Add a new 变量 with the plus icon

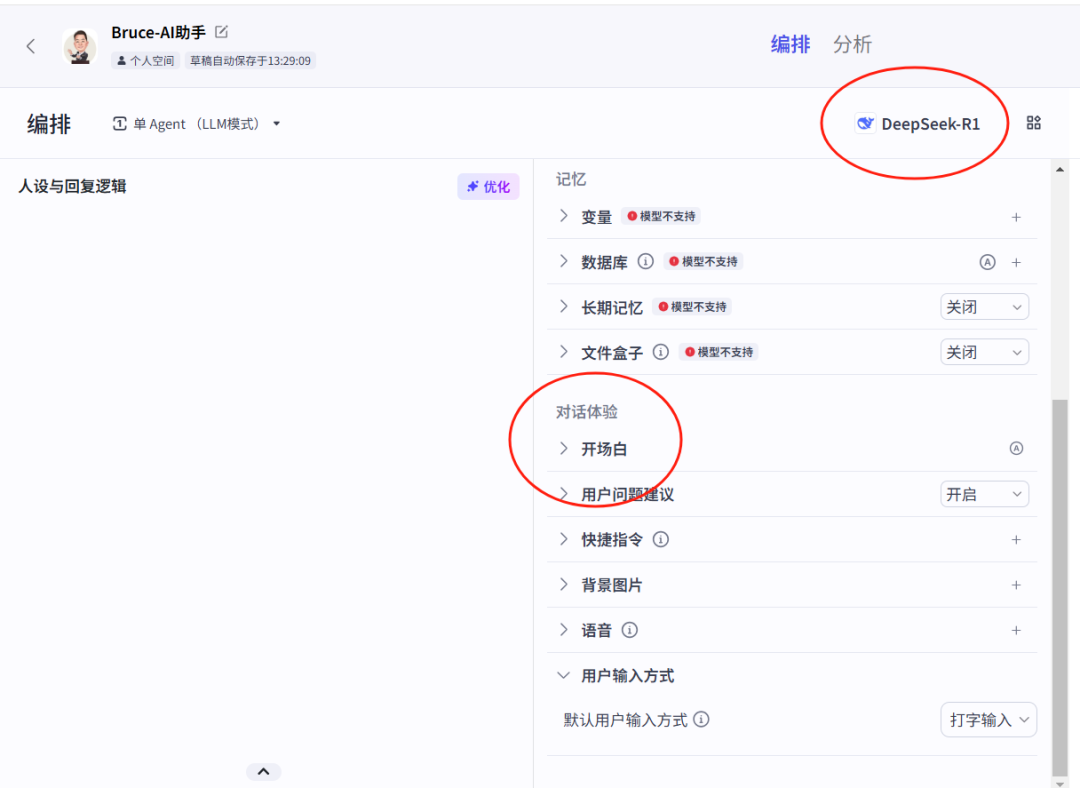point(1016,217)
